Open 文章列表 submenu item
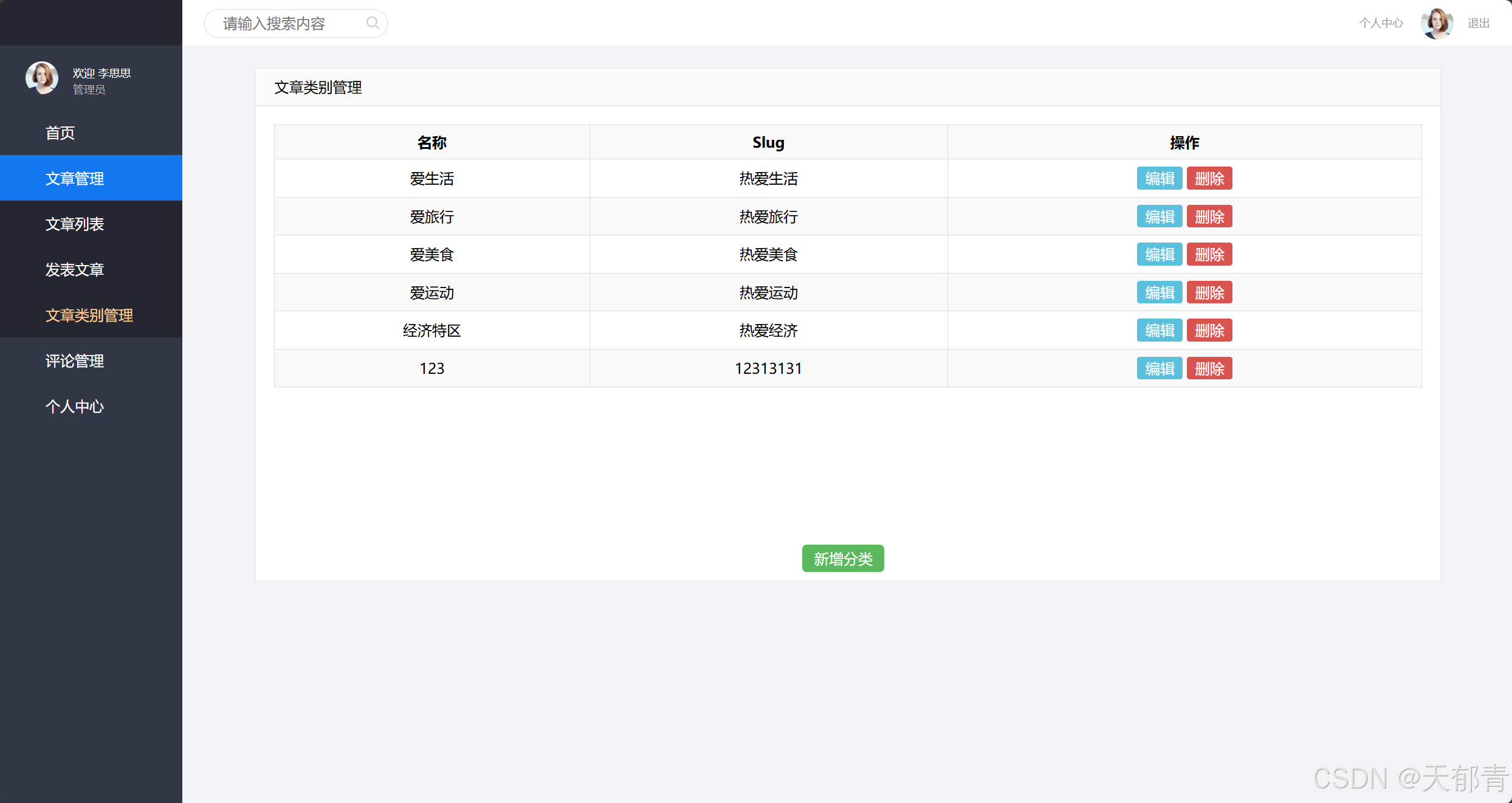This screenshot has height=803, width=1512. coord(75,224)
